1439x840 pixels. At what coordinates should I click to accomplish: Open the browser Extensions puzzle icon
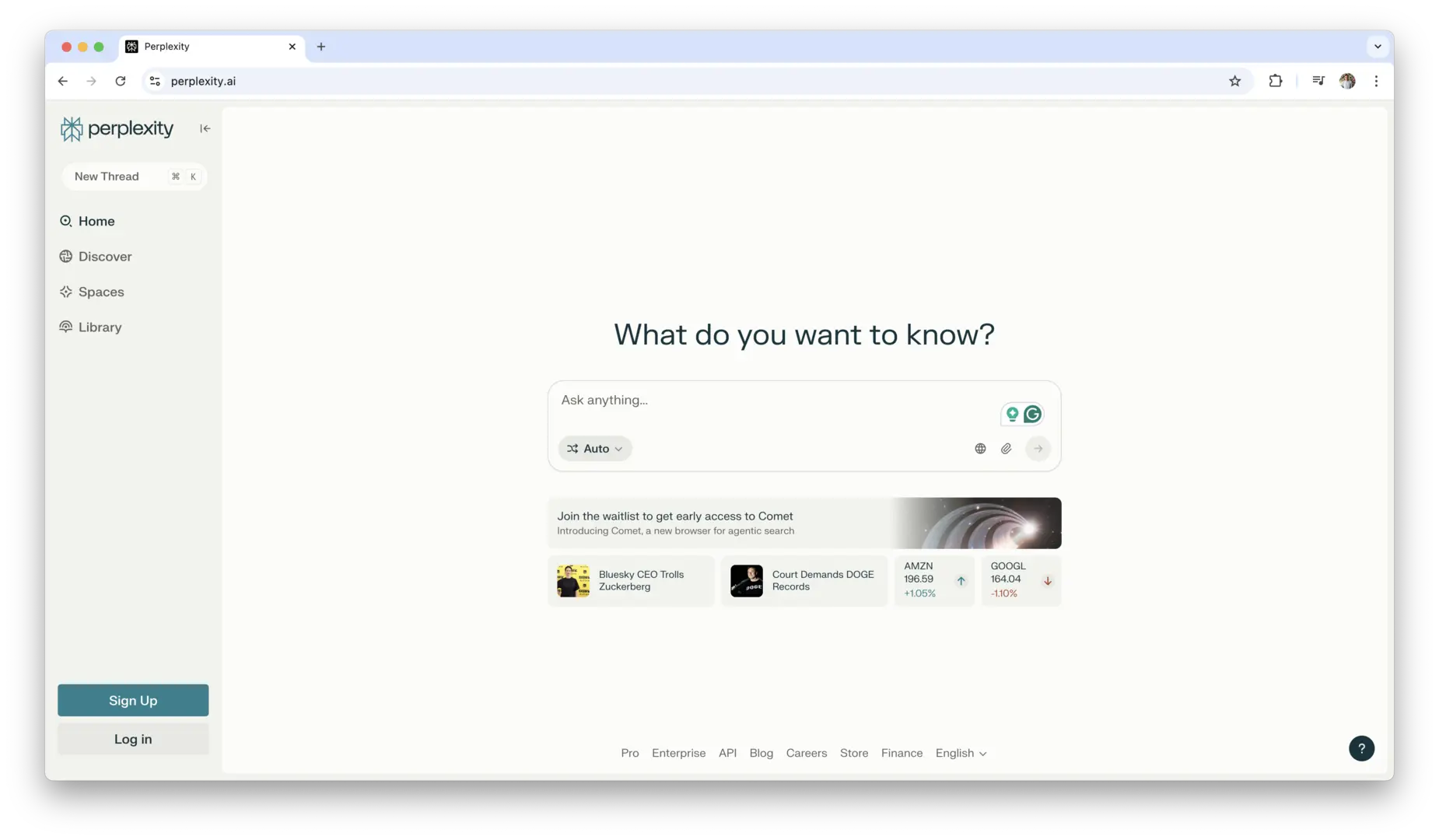tap(1275, 81)
